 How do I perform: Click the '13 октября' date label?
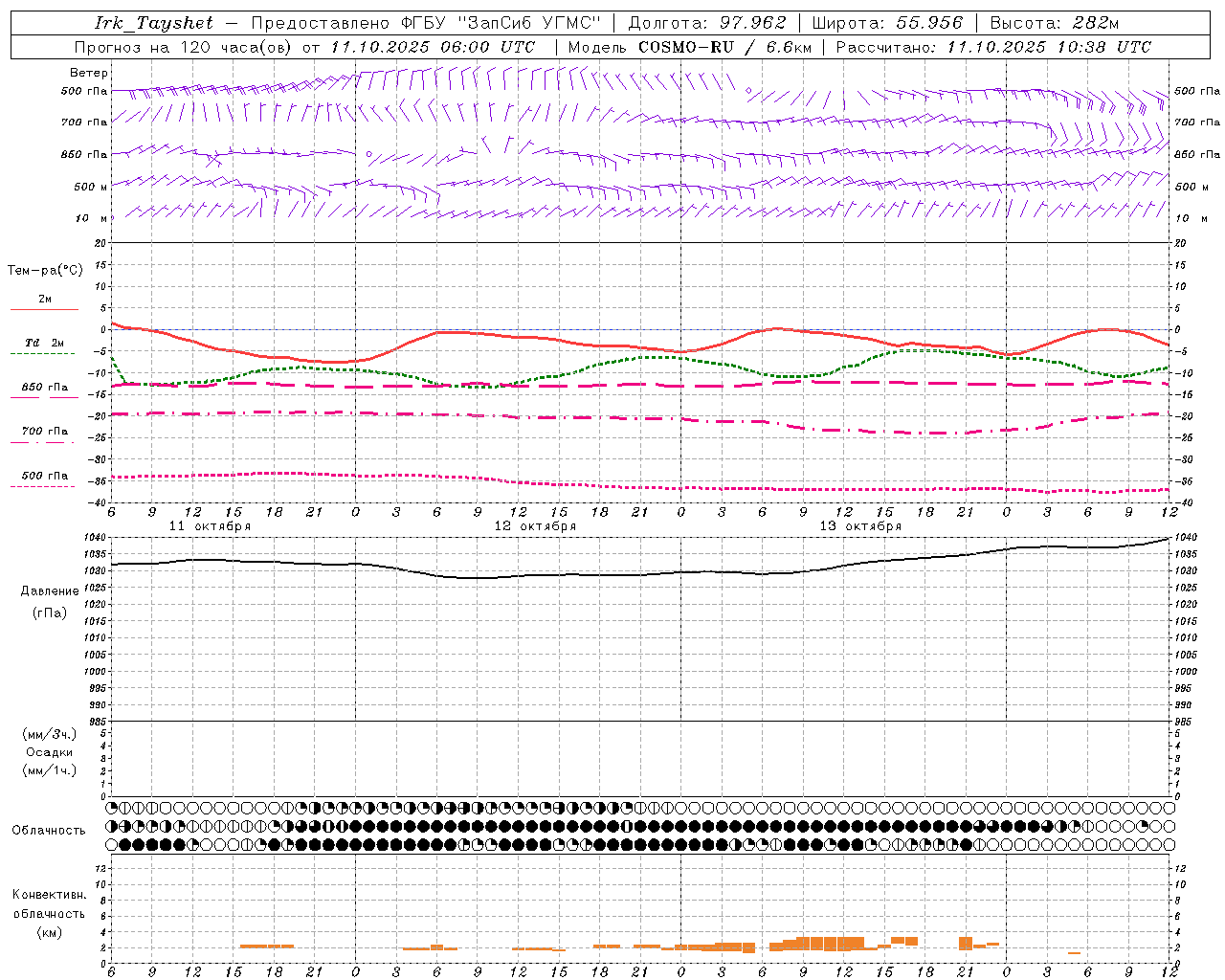point(860,526)
